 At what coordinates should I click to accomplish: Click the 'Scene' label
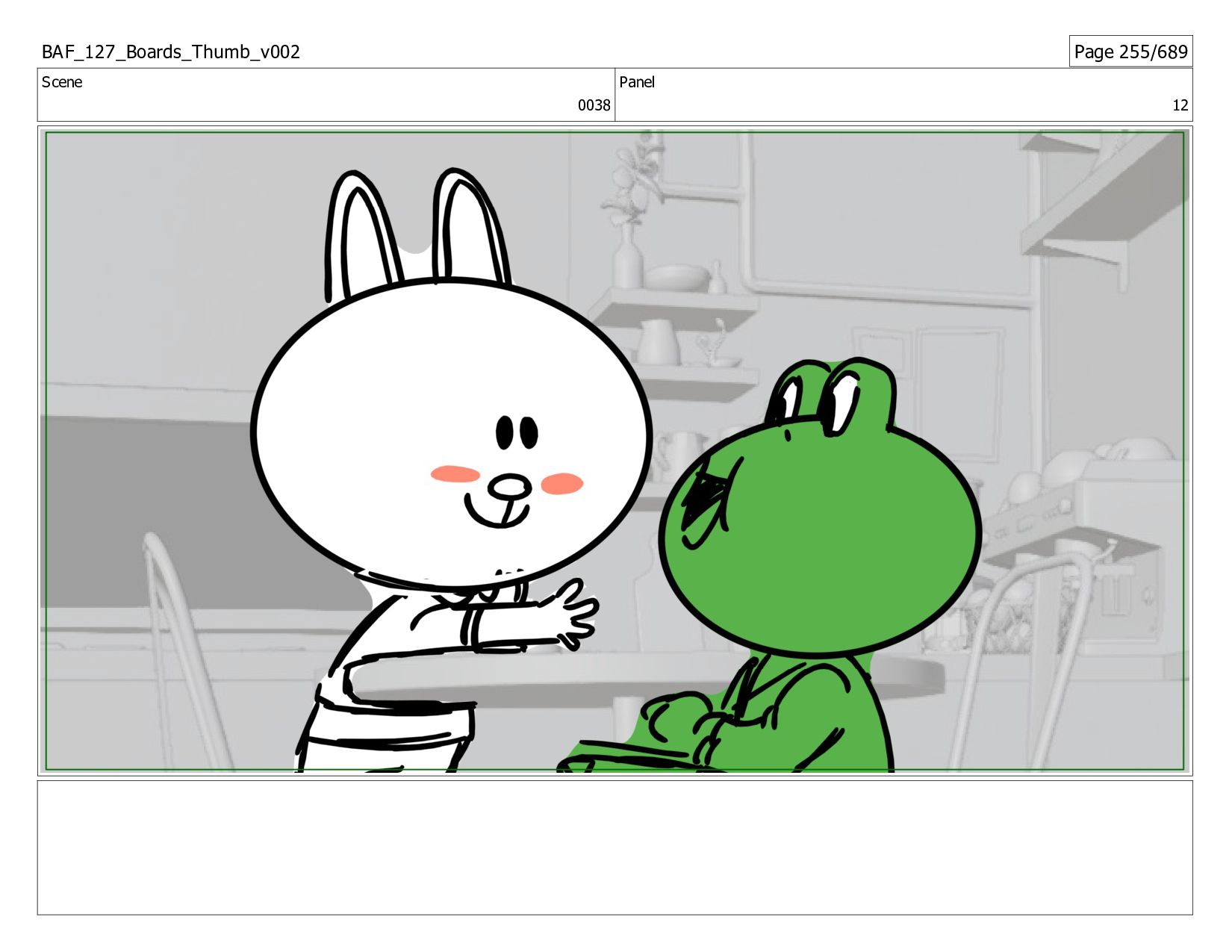[62, 82]
